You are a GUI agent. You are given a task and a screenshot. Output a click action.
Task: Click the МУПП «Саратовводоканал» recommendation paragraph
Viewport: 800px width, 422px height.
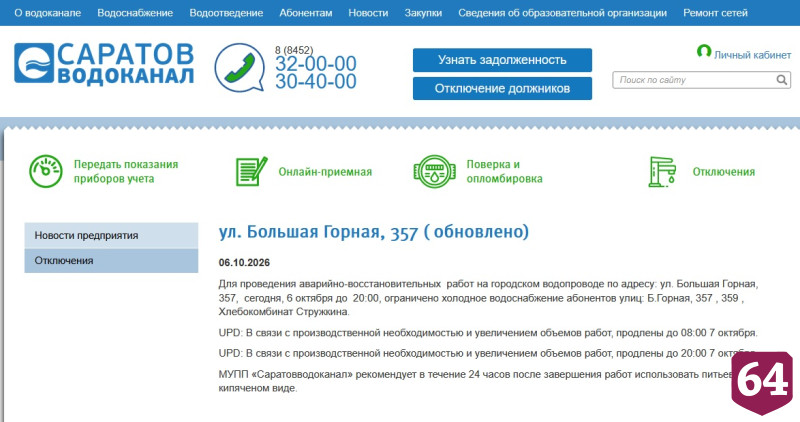tap(474, 381)
